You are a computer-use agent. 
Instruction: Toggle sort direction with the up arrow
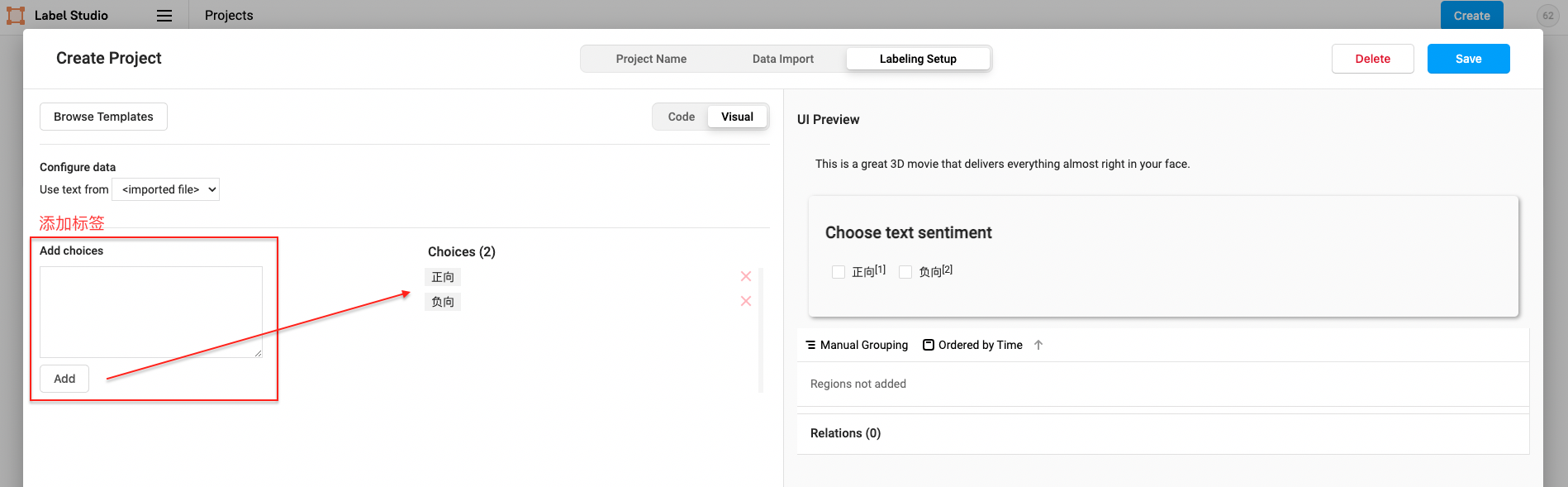[1038, 345]
